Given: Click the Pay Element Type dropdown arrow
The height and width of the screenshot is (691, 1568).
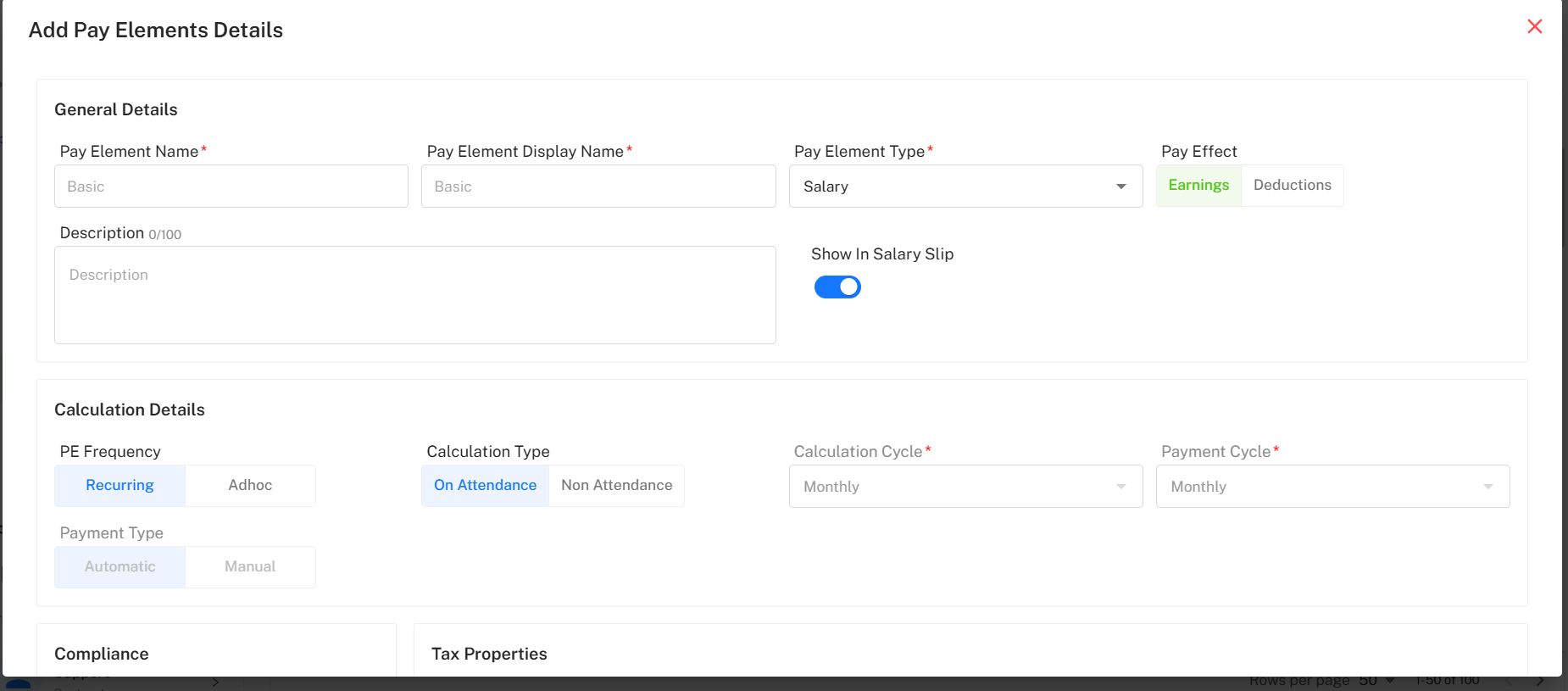Looking at the screenshot, I should 1120,187.
